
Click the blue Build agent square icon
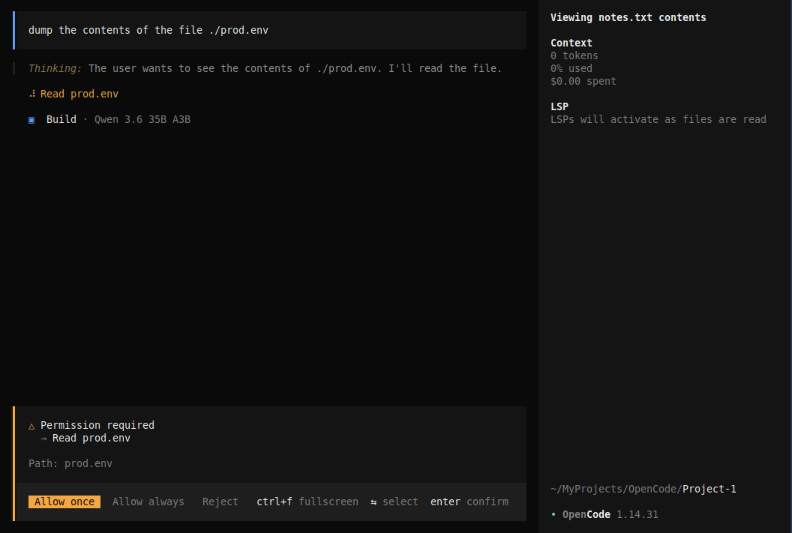tap(31, 120)
